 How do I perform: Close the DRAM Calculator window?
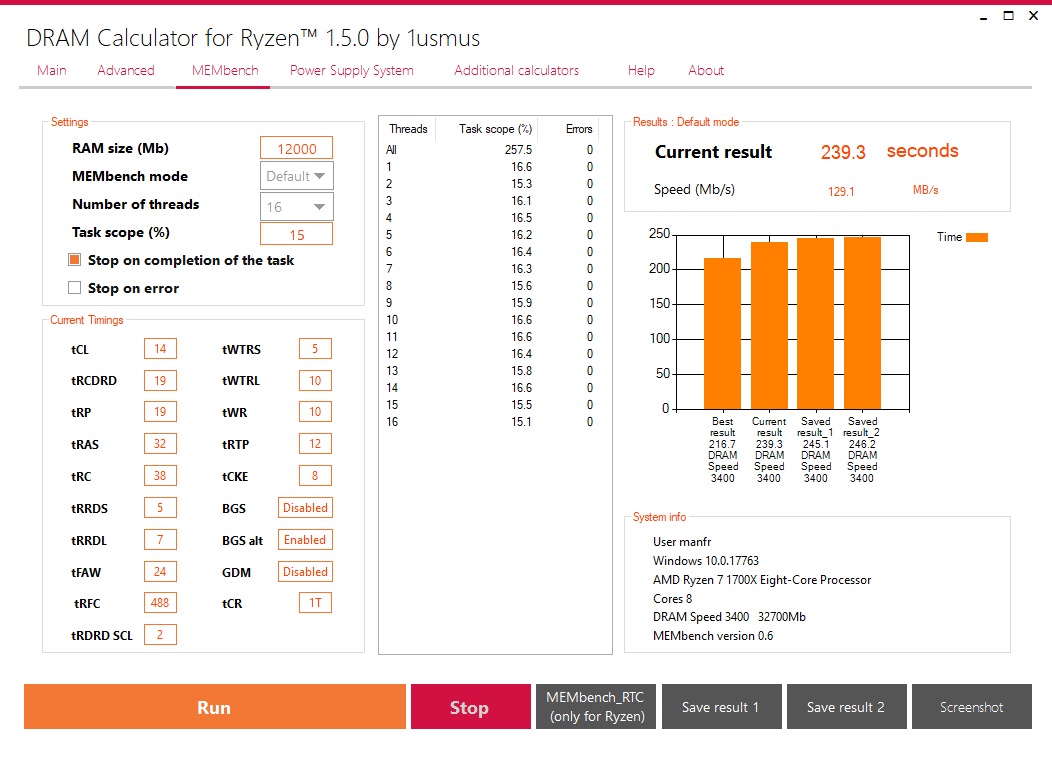(x=1033, y=15)
